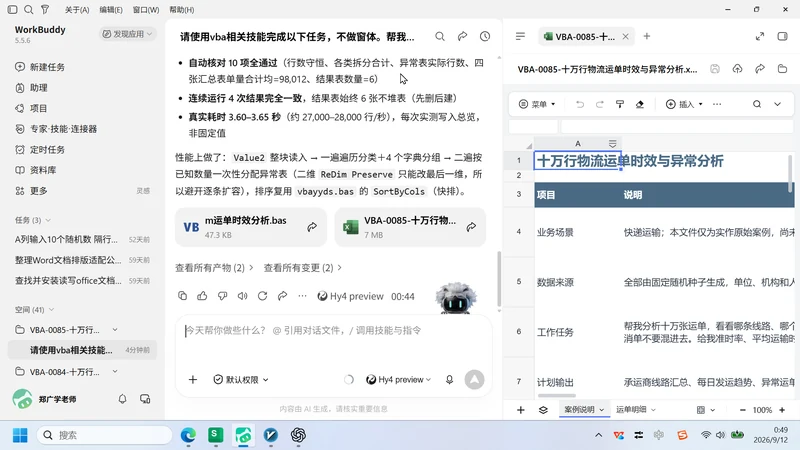The width and height of the screenshot is (800, 450).
Task: View 查看所有变更 (2) link
Action: [x=303, y=267]
